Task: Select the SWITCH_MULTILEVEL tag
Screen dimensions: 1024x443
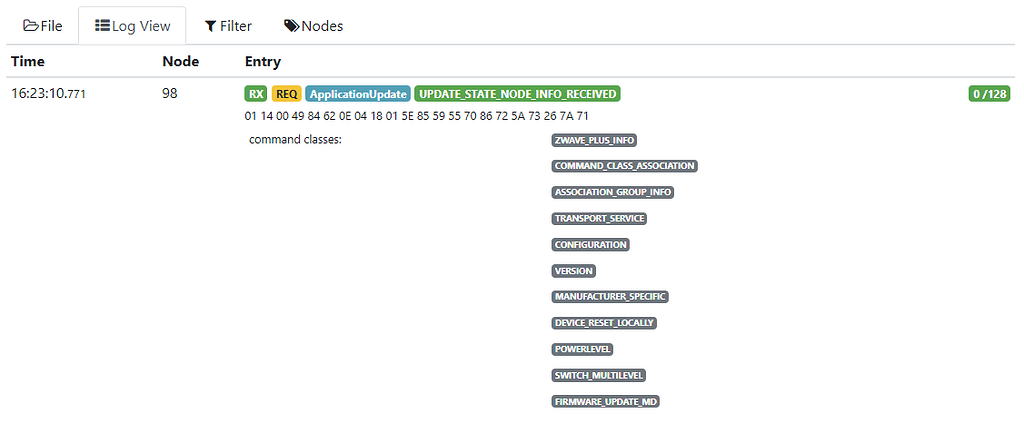Action: (x=599, y=375)
